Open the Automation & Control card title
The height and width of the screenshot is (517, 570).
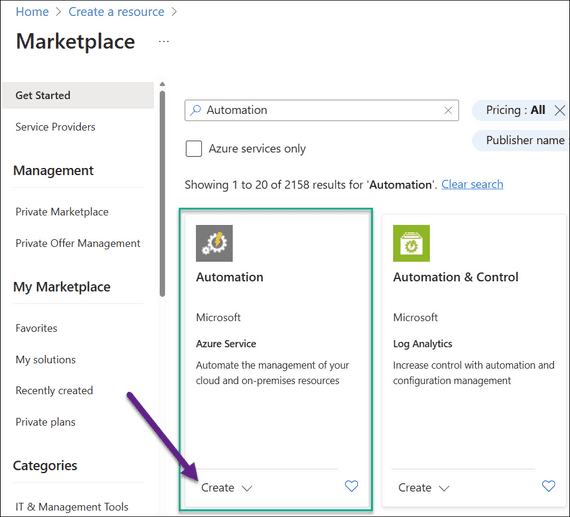455,277
